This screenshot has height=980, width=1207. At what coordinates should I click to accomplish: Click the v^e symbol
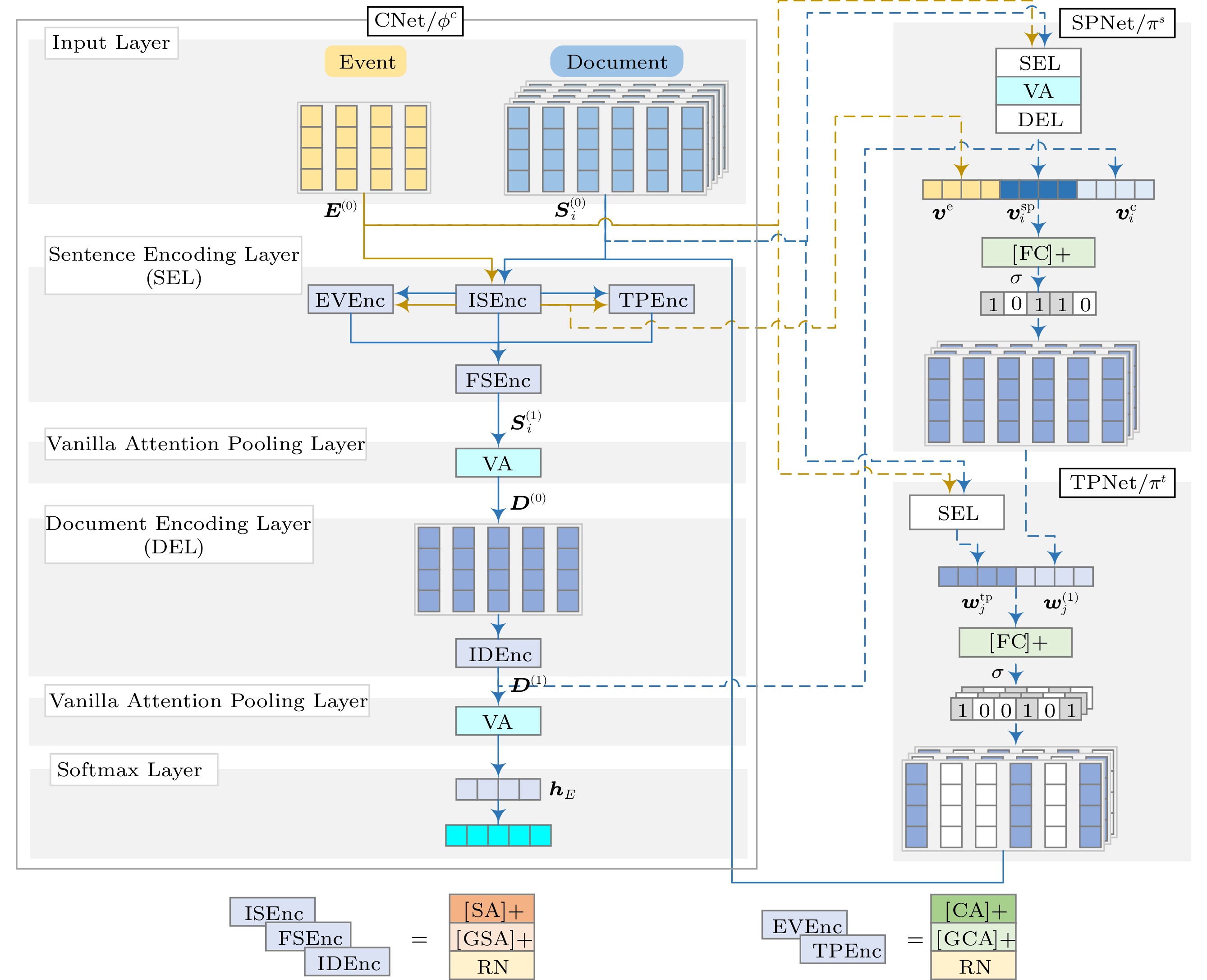942,212
